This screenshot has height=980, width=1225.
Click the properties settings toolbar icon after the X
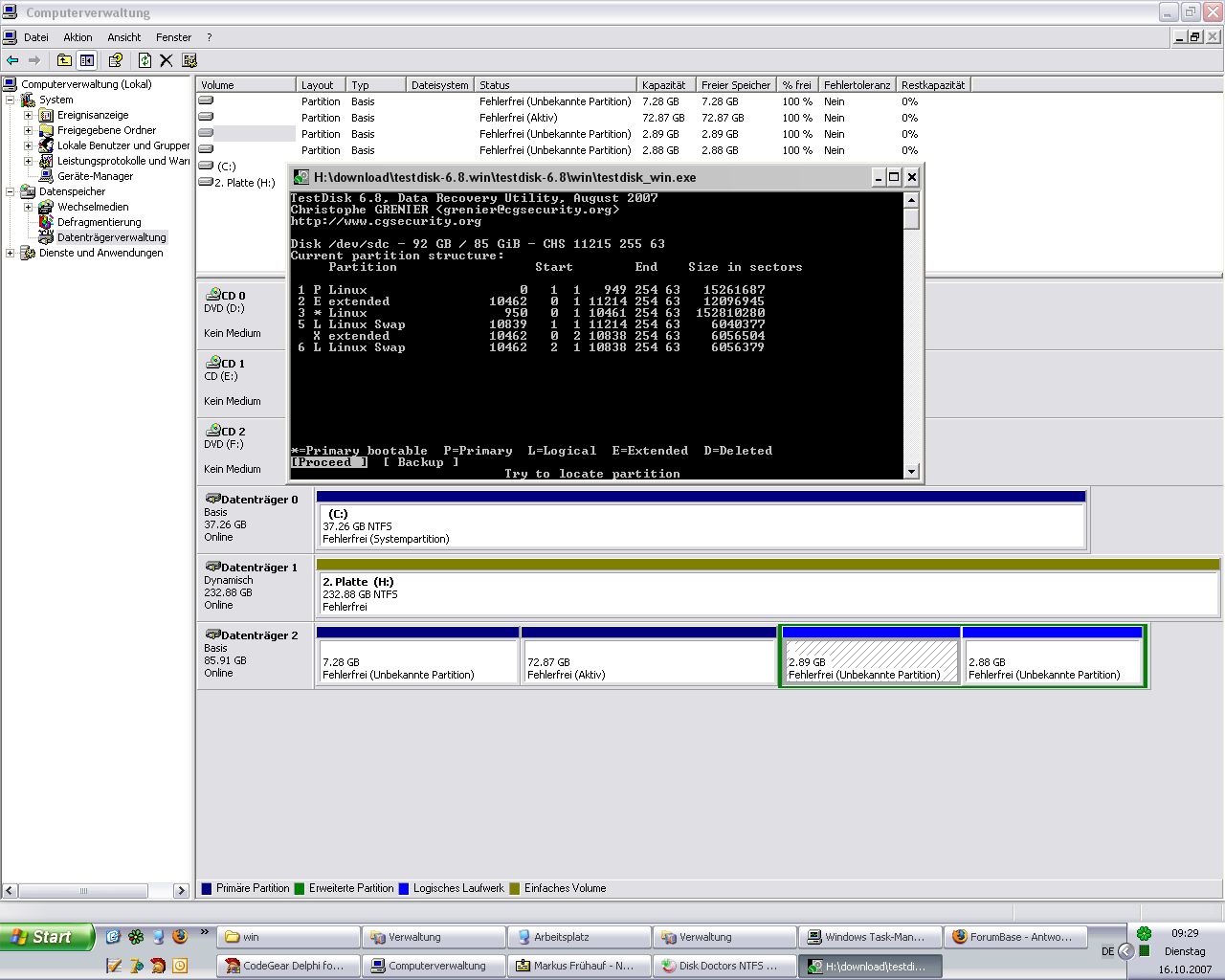[x=189, y=60]
